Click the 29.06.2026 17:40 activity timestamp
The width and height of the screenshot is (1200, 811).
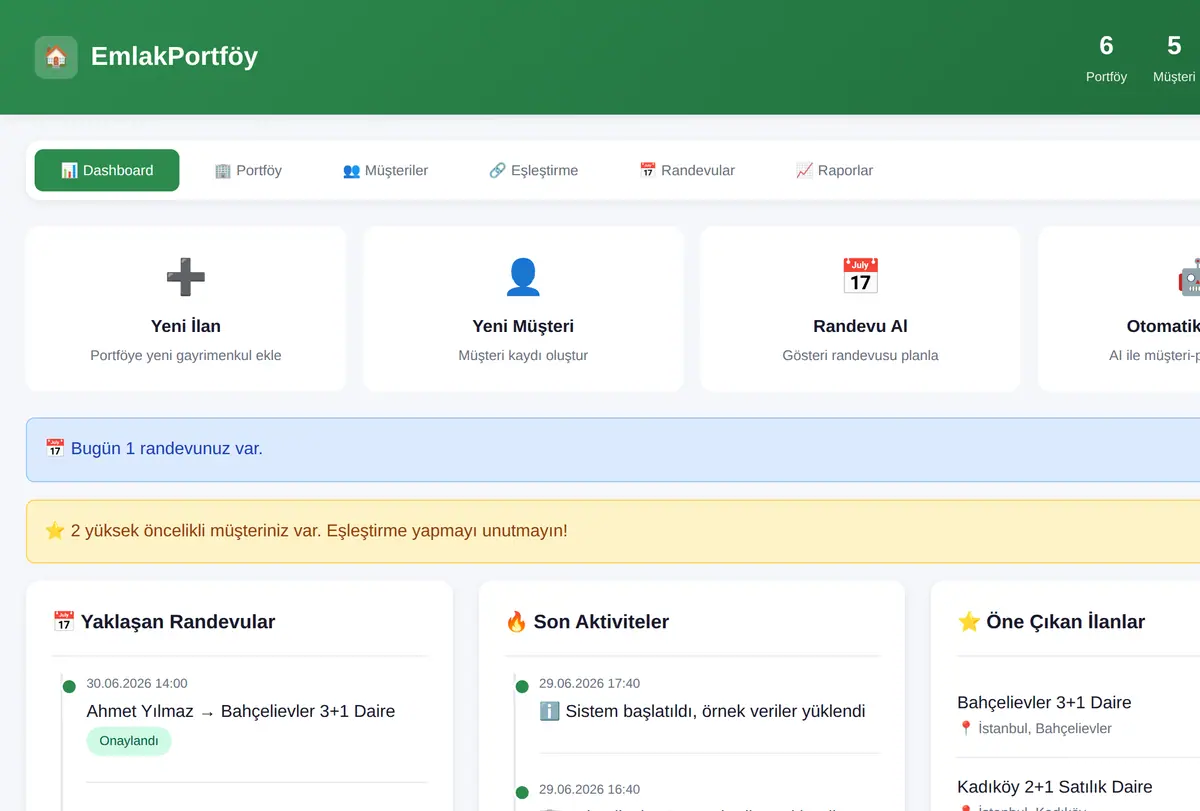click(589, 684)
